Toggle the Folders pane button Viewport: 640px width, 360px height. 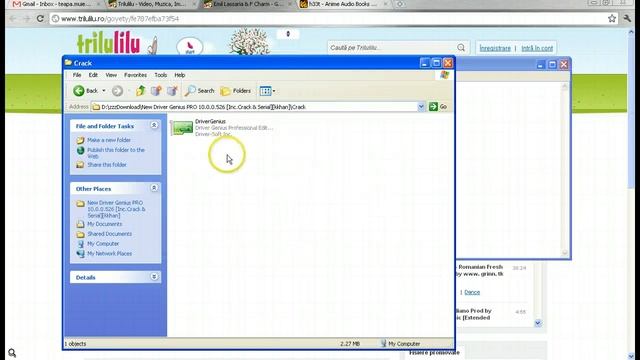point(236,91)
